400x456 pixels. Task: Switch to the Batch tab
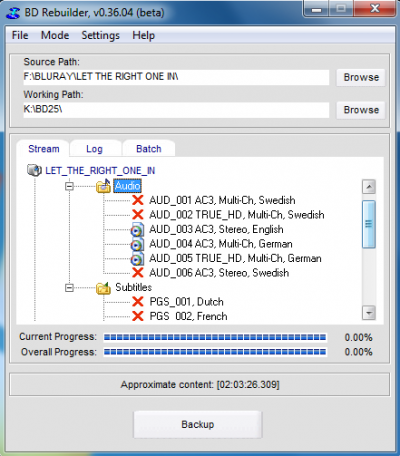[x=149, y=149]
